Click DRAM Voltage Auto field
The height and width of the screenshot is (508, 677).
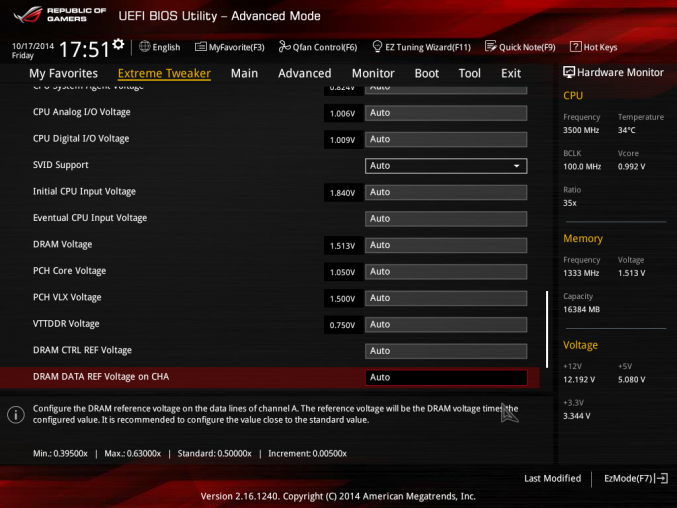click(446, 245)
